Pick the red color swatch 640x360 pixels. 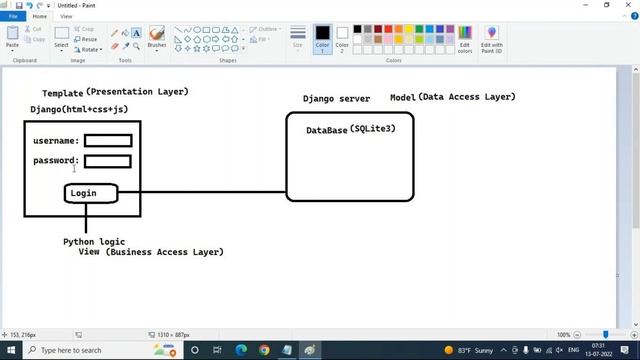pos(388,29)
